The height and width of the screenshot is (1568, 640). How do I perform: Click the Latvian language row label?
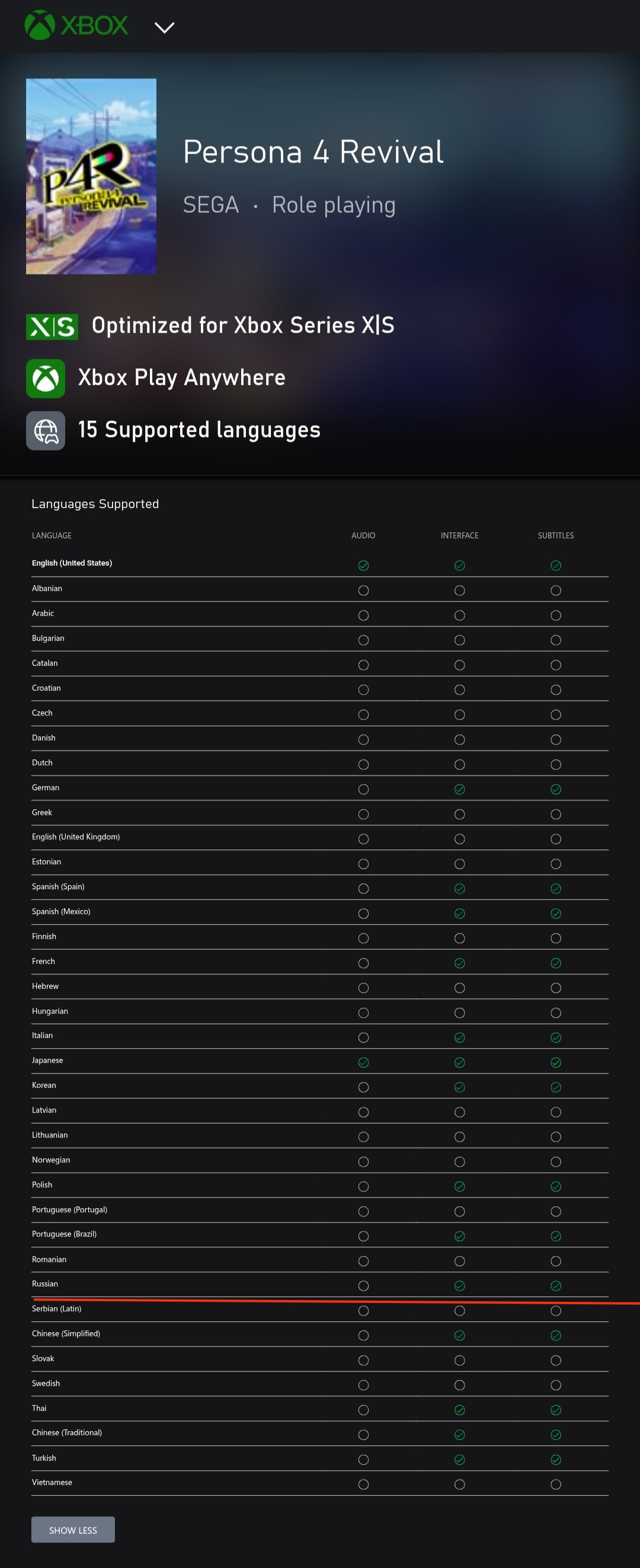[x=44, y=1110]
